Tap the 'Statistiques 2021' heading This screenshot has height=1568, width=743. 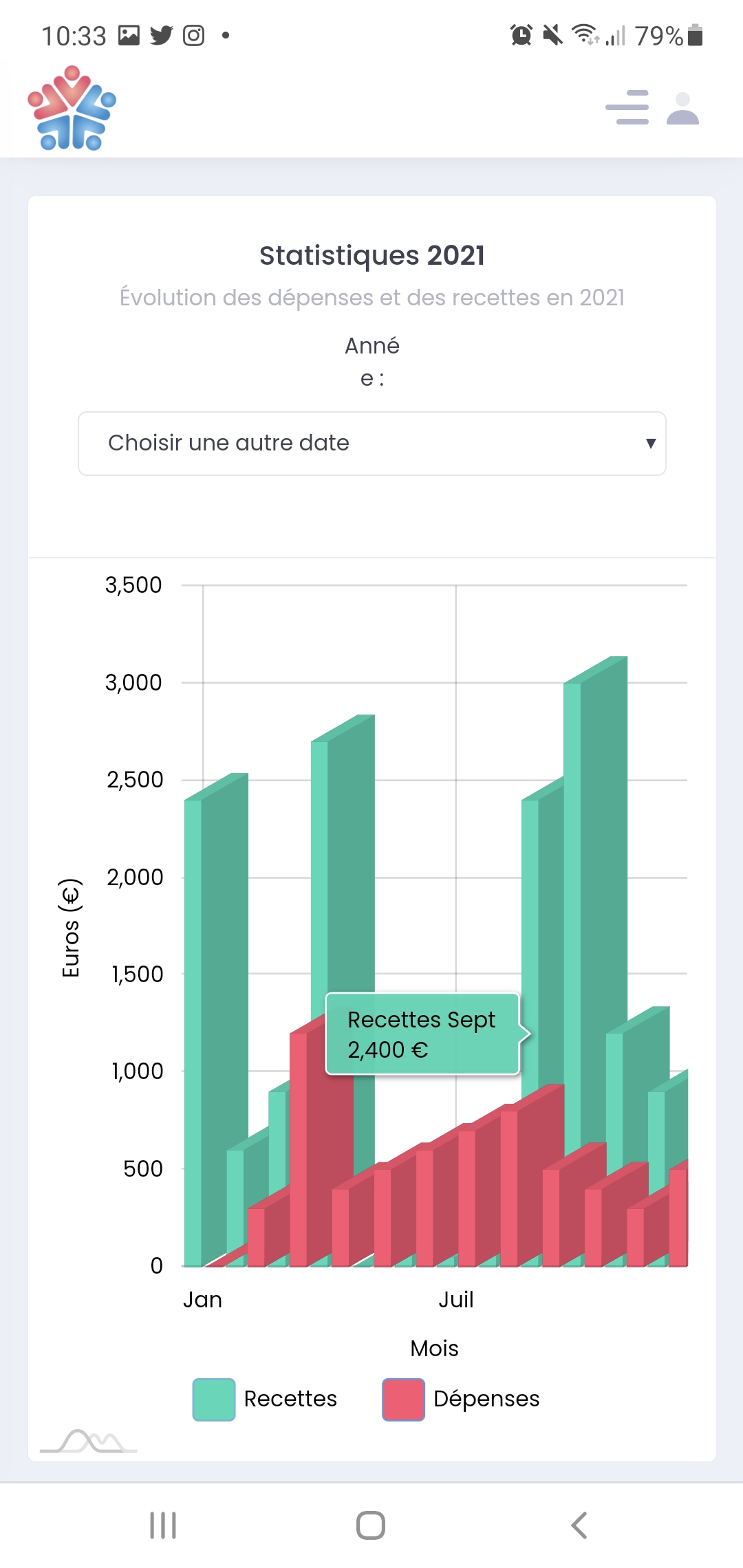[x=371, y=256]
